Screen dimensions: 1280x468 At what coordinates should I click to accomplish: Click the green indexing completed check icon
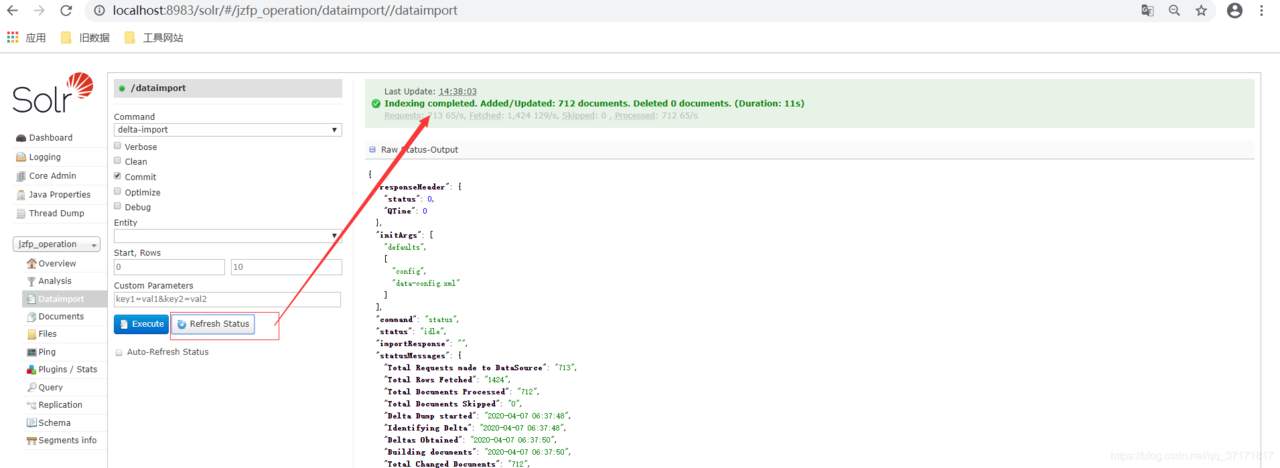coord(376,103)
